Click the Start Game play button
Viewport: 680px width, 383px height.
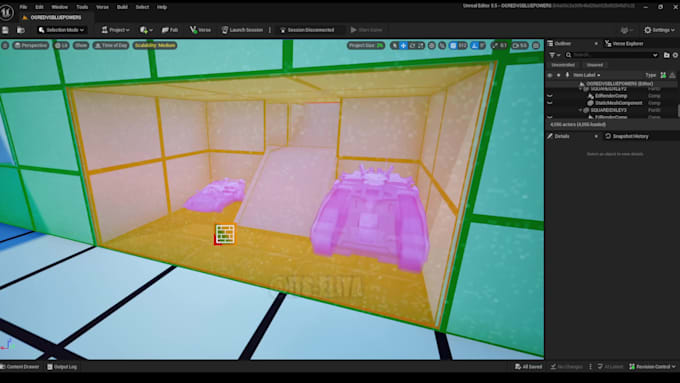[366, 30]
